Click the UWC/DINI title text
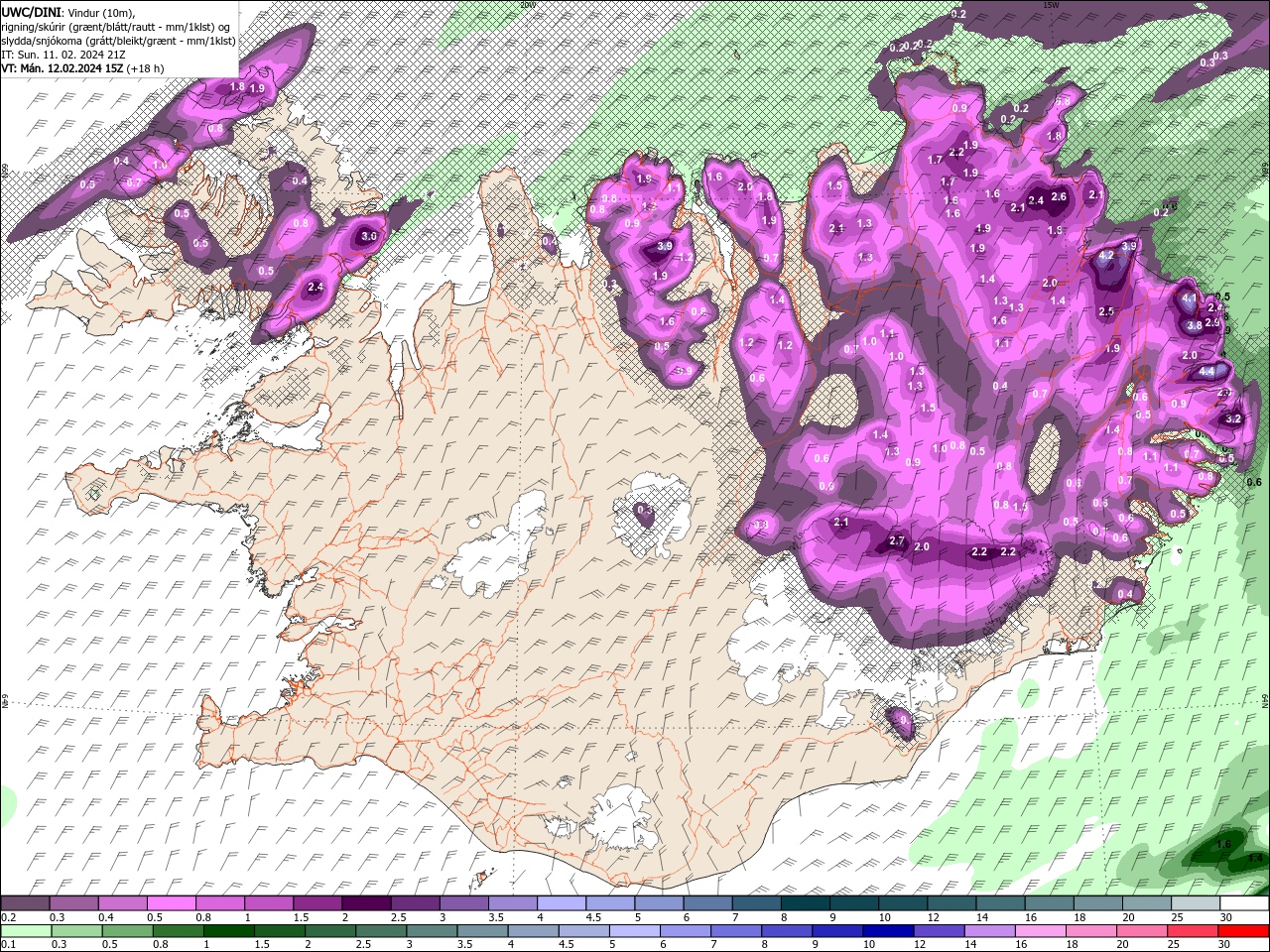 [31, 12]
